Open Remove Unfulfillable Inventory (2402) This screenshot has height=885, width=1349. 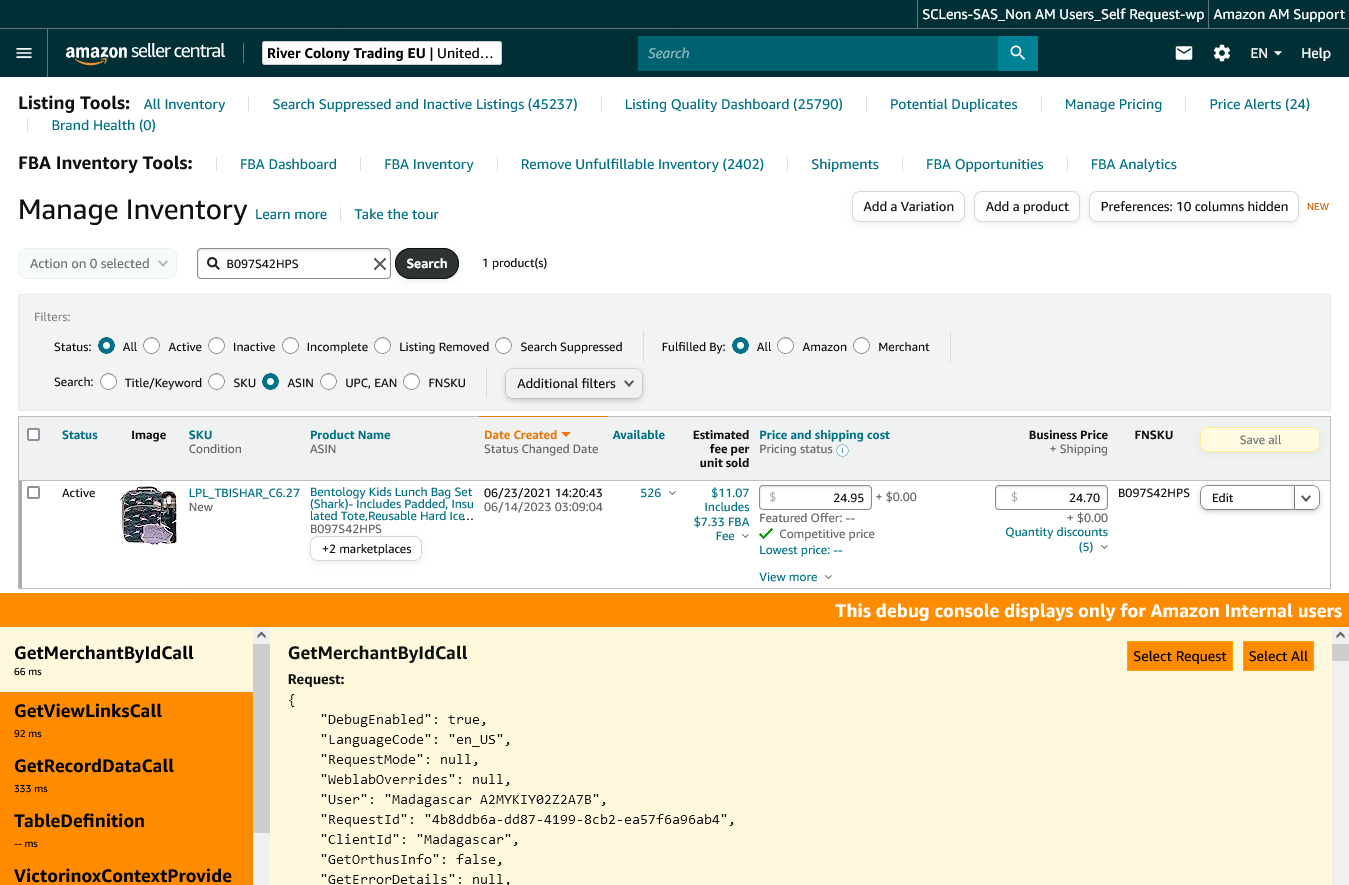(x=642, y=164)
